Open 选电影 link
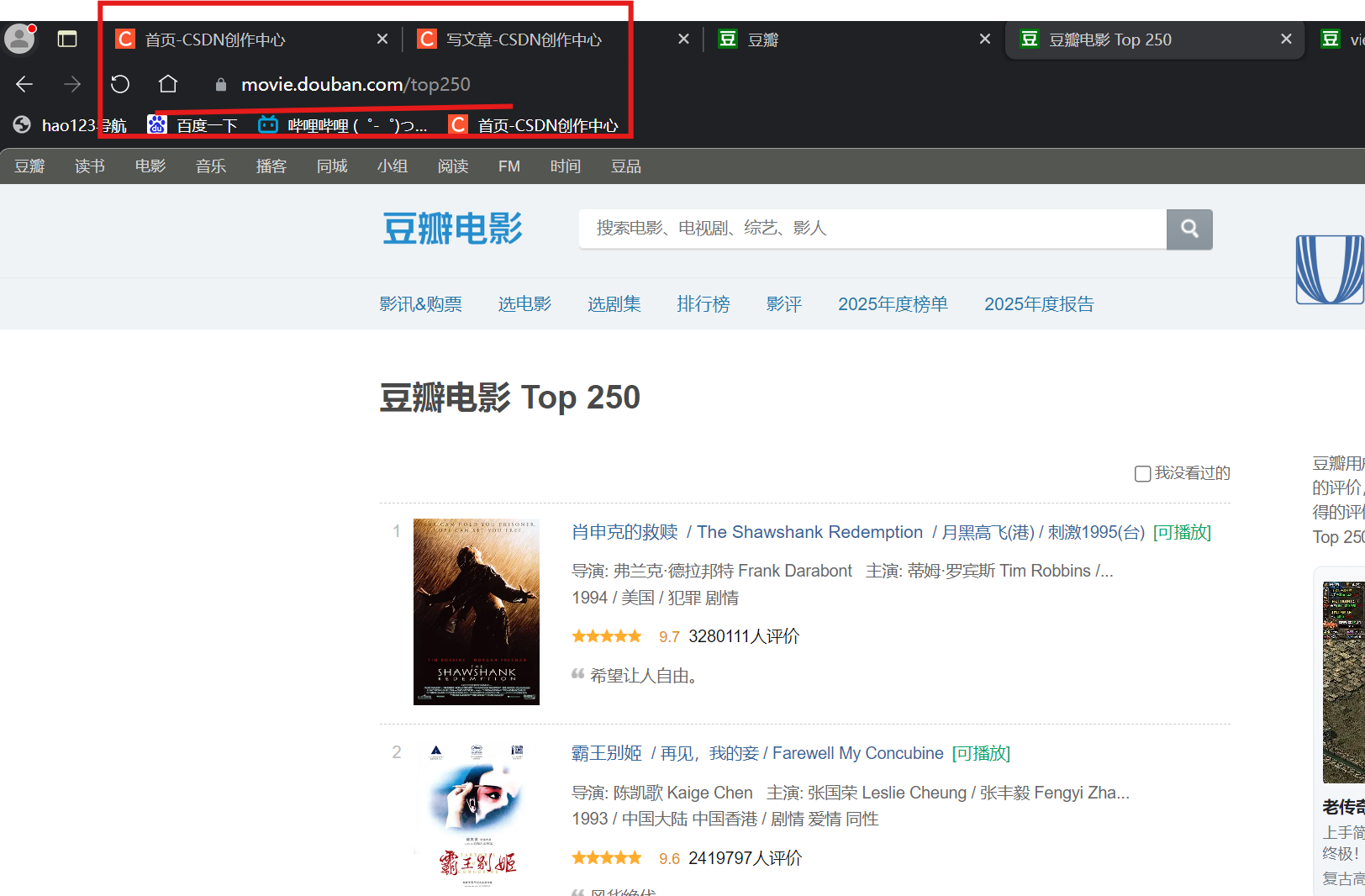The image size is (1365, 896). tap(524, 304)
